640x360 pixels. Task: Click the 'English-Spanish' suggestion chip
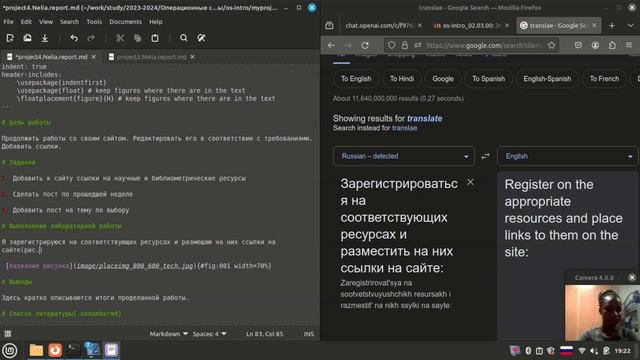547,79
